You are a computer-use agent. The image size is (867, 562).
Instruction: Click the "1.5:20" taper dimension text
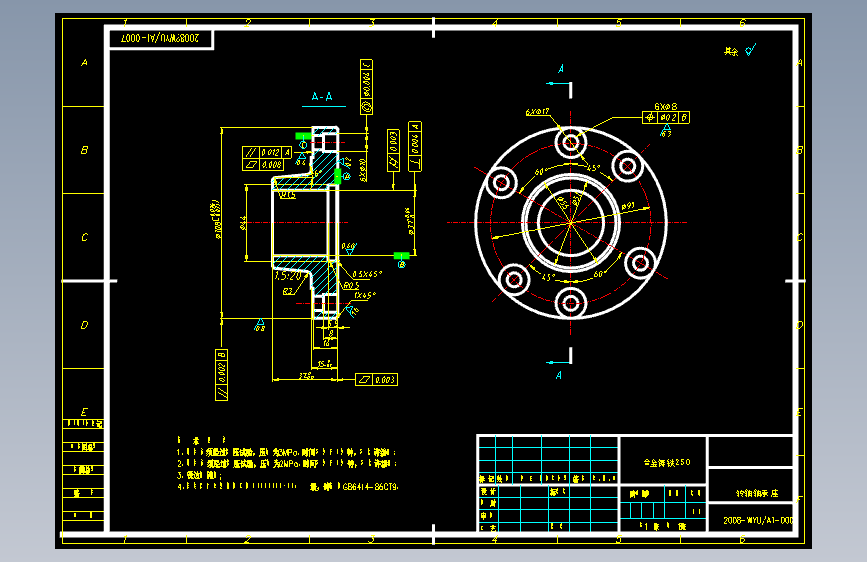click(288, 275)
